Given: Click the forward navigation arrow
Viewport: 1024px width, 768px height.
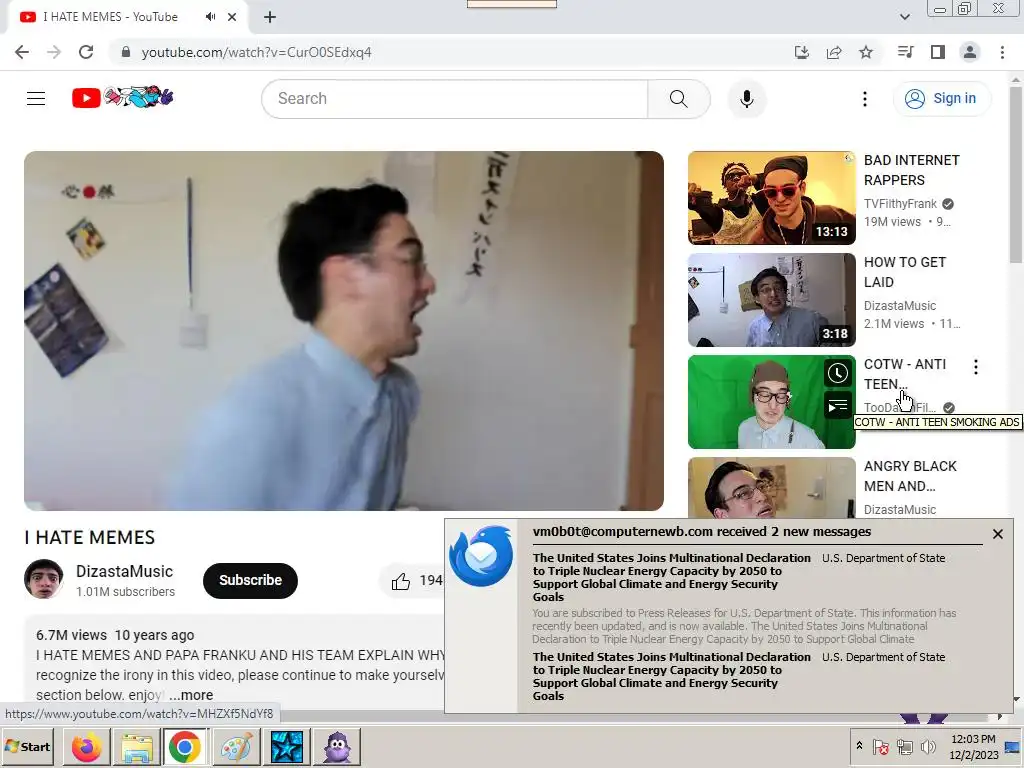Looking at the screenshot, I should pyautogui.click(x=54, y=52).
